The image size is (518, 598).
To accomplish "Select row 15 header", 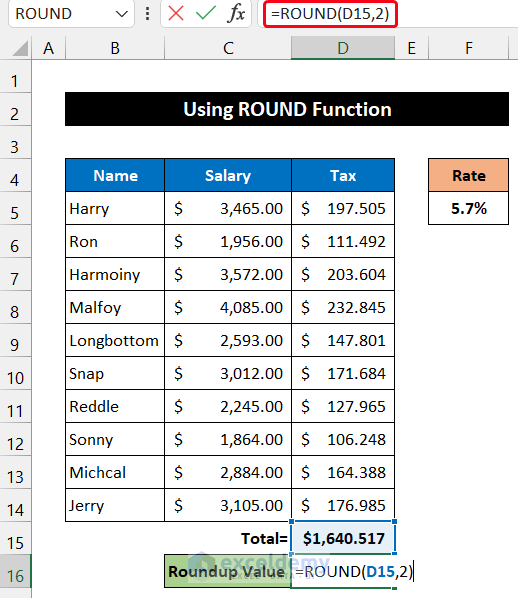I will coord(15,538).
